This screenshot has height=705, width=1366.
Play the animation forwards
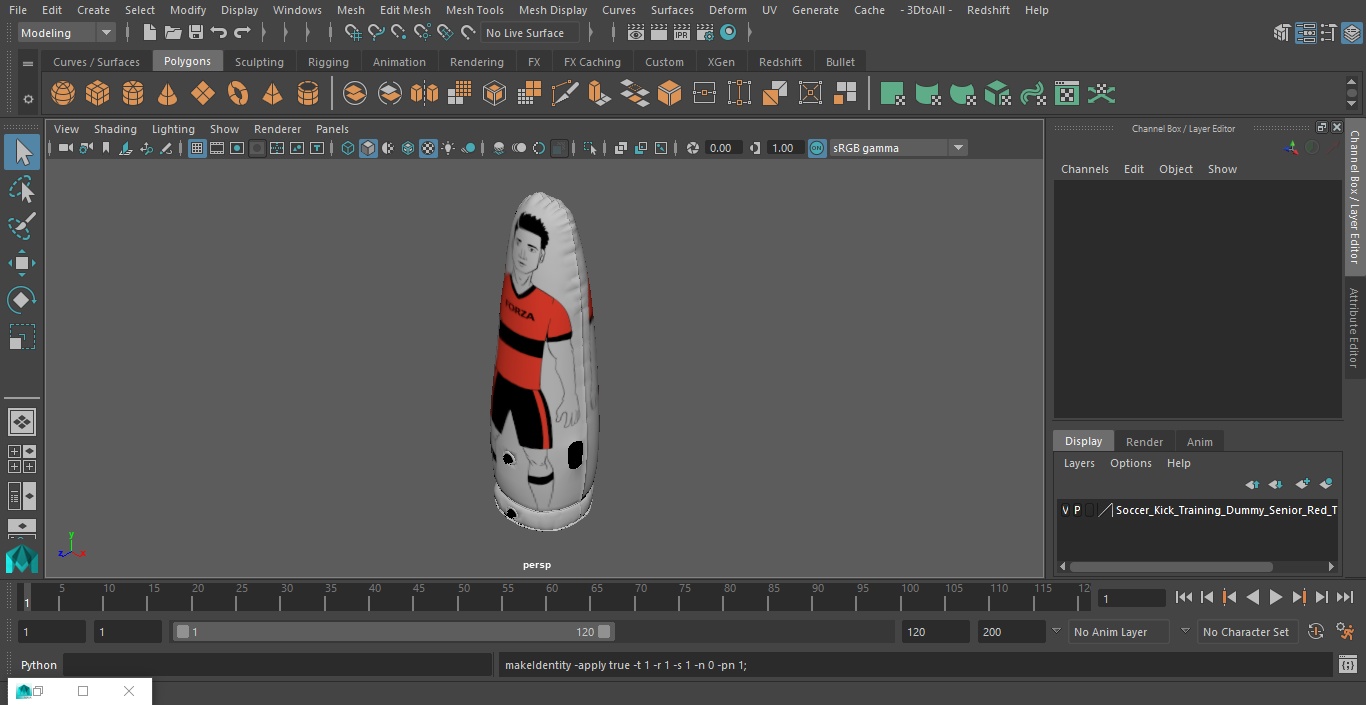1276,597
